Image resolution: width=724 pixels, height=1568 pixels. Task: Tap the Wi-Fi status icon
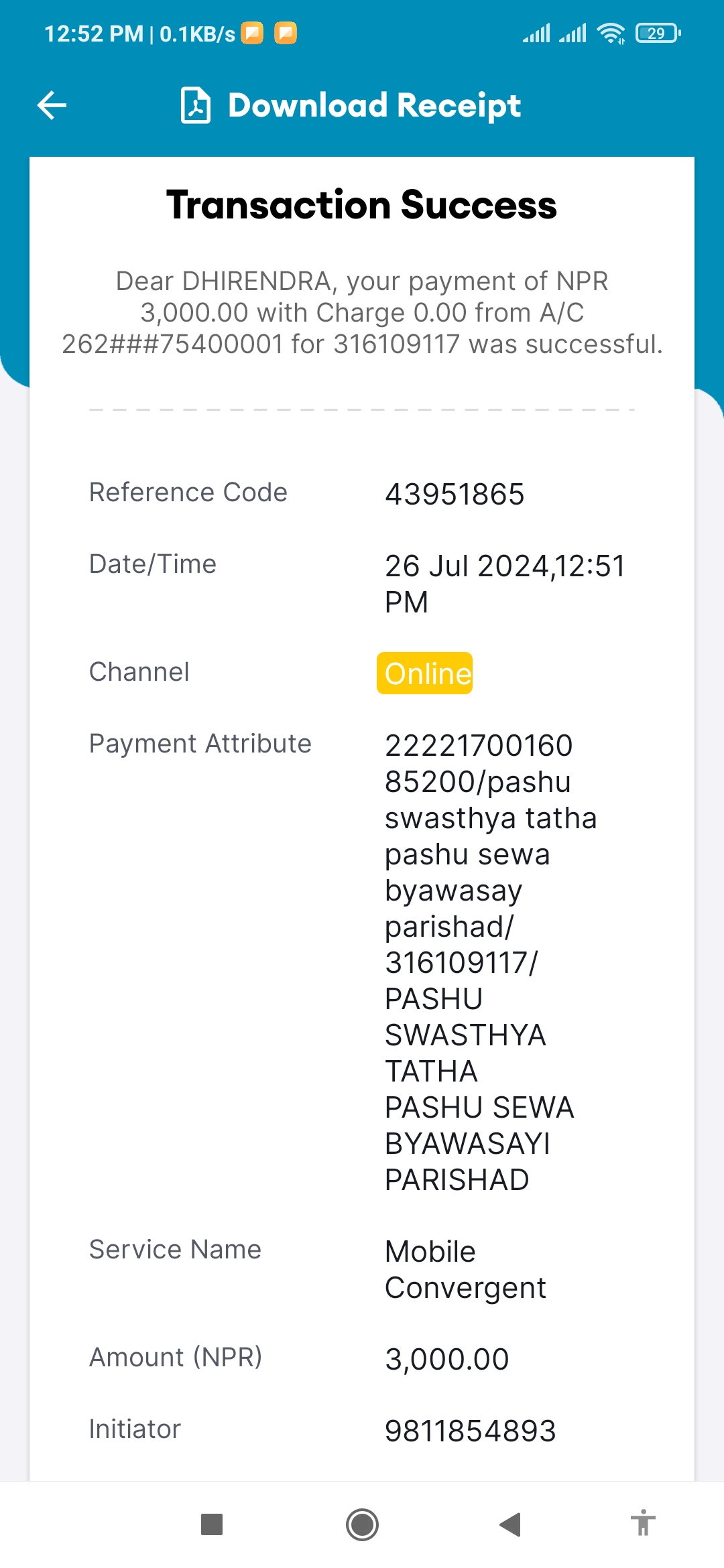(611, 33)
